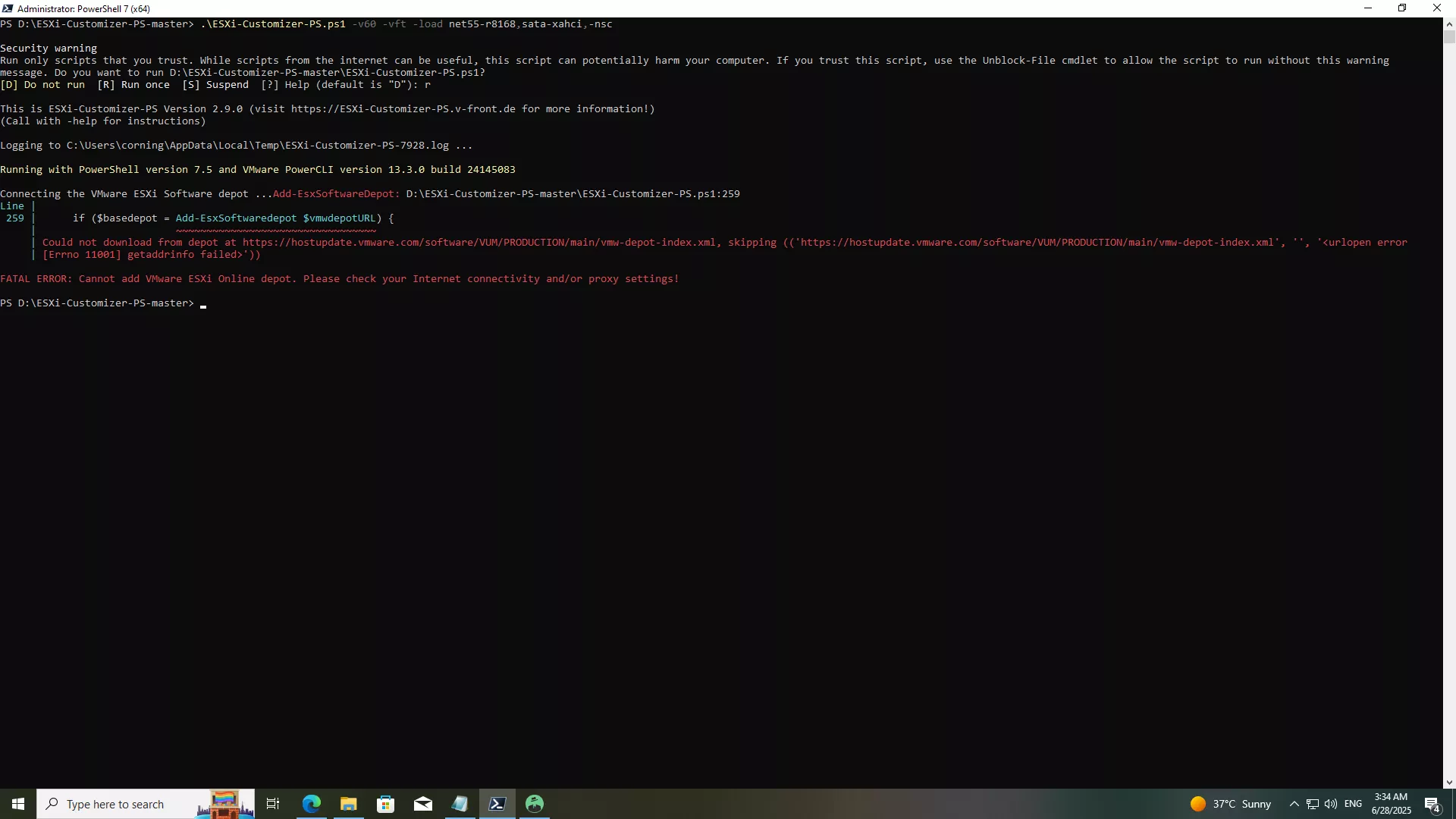Click the '(Call with -help for instructions)' text
Screen dimensions: 1456x819
tap(103, 121)
